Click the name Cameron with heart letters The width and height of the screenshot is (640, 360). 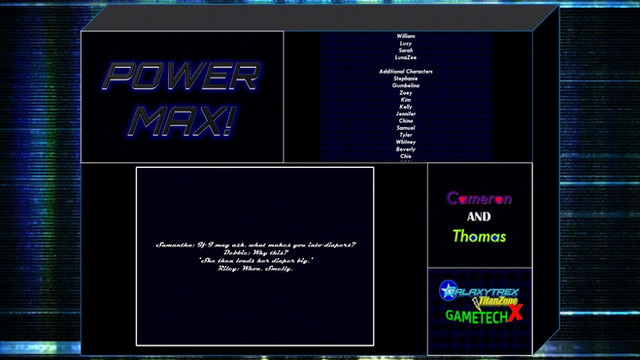pyautogui.click(x=479, y=198)
